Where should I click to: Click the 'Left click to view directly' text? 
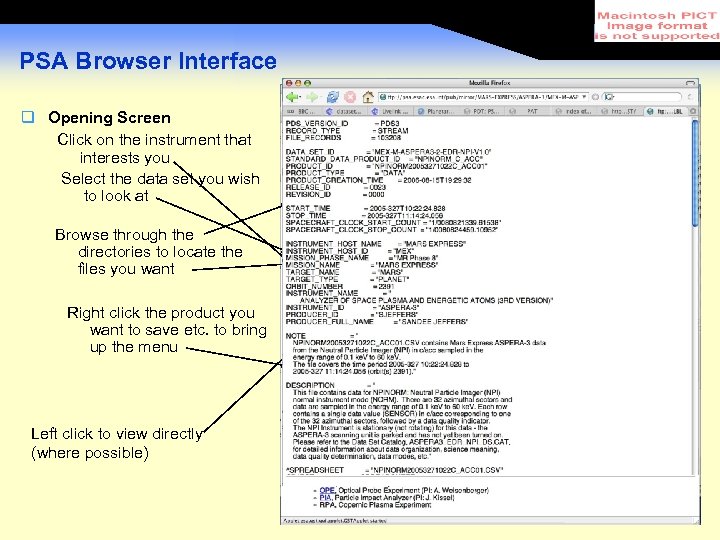[117, 434]
